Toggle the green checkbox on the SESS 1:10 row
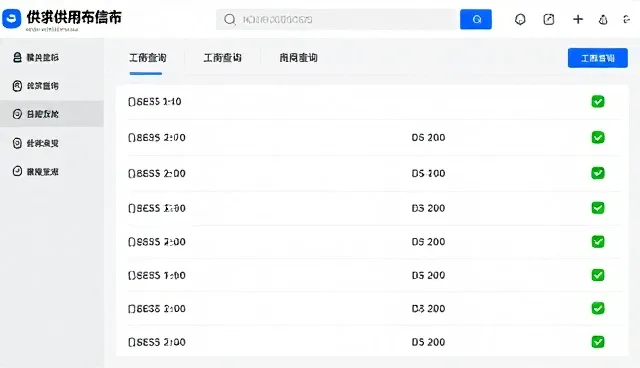The height and width of the screenshot is (368, 640). click(598, 102)
